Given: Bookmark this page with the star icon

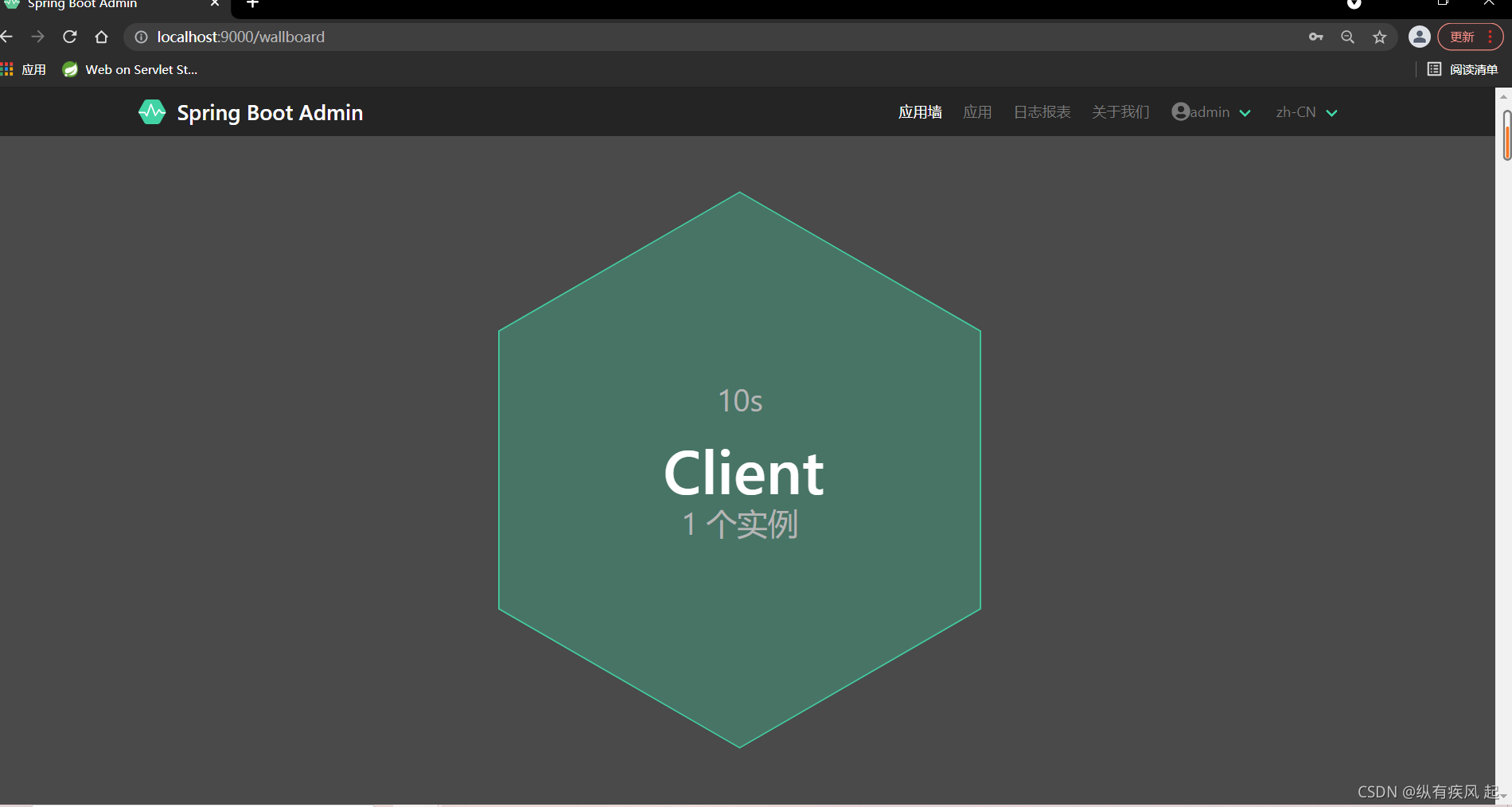Looking at the screenshot, I should [1380, 37].
